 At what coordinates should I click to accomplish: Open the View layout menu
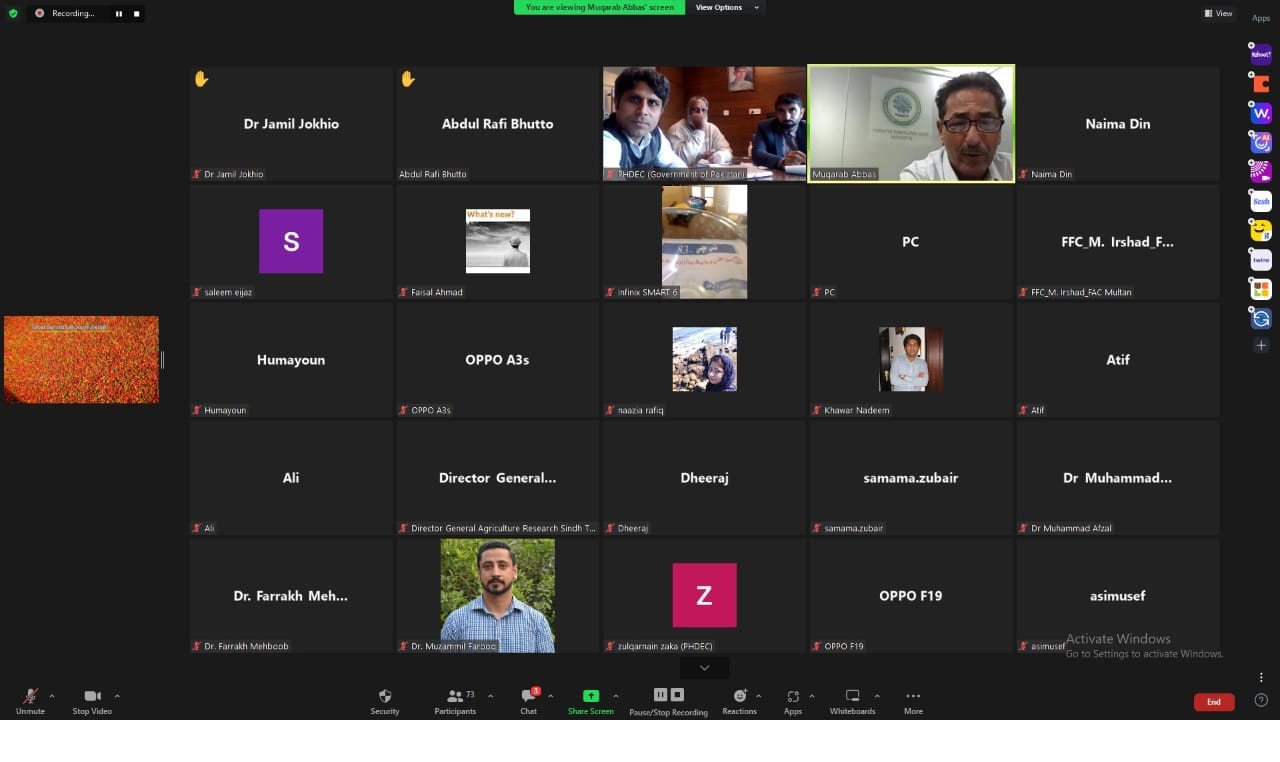[1218, 13]
